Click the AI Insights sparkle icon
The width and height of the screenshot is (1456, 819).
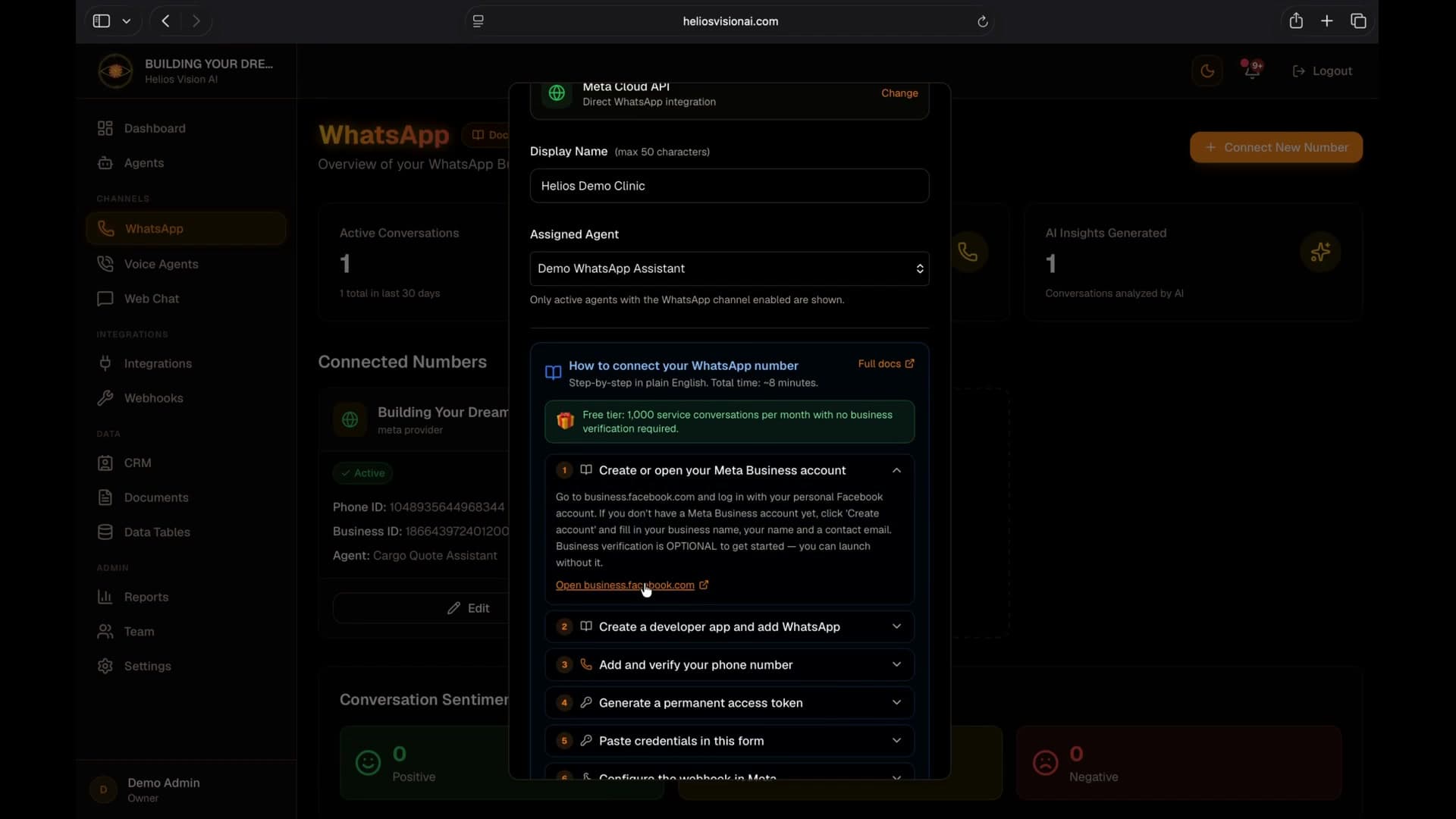pos(1320,252)
